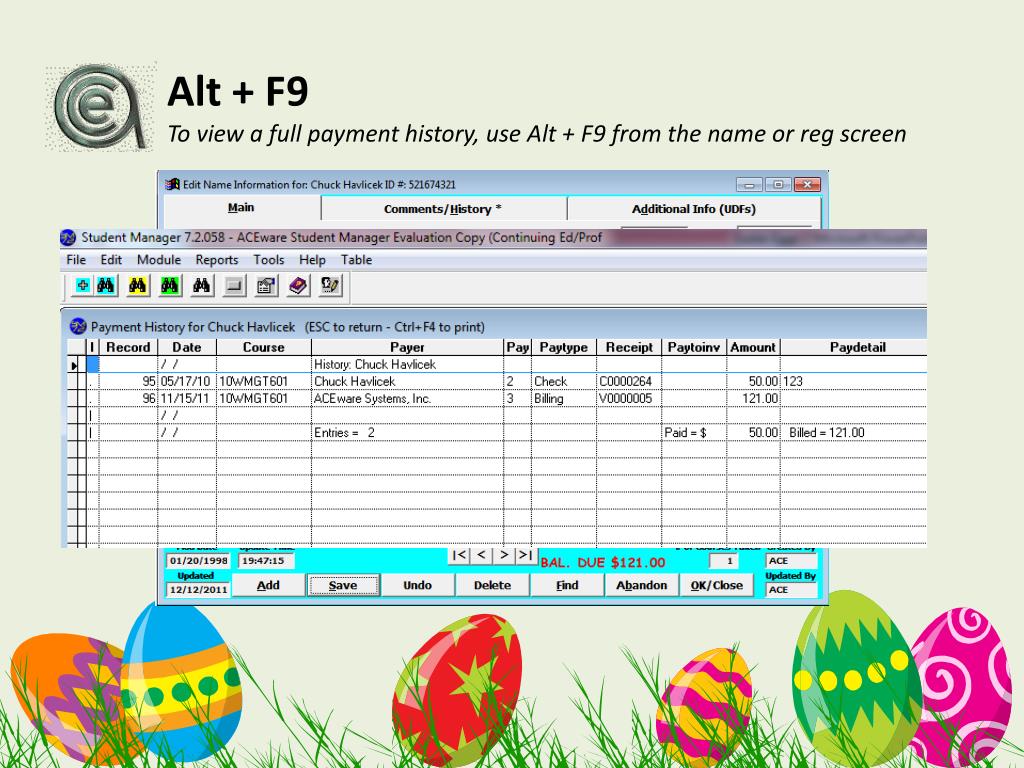Click the 121.00 amount cell for record 96
1024x768 pixels.
[x=753, y=398]
